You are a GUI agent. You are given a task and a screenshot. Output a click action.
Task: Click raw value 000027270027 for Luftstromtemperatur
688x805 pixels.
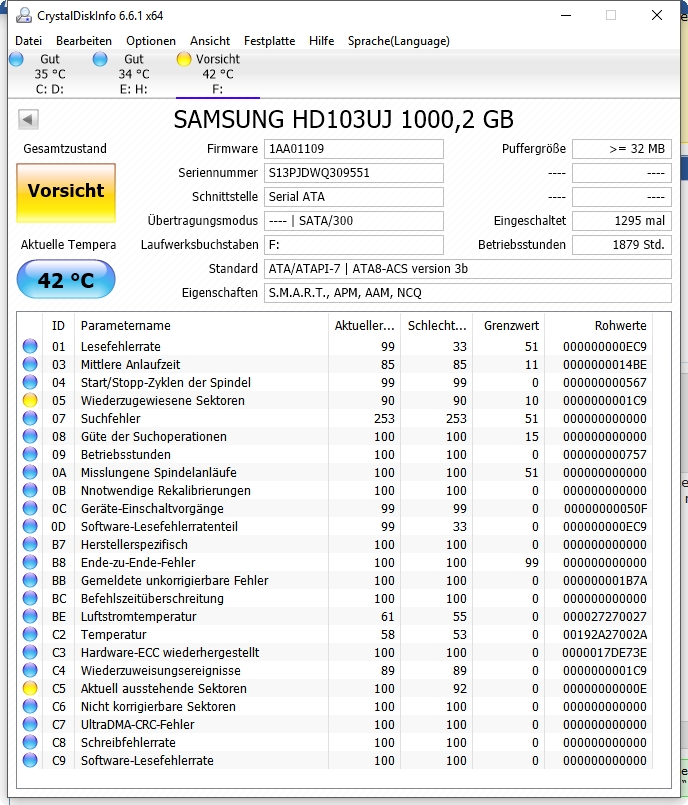pyautogui.click(x=605, y=616)
